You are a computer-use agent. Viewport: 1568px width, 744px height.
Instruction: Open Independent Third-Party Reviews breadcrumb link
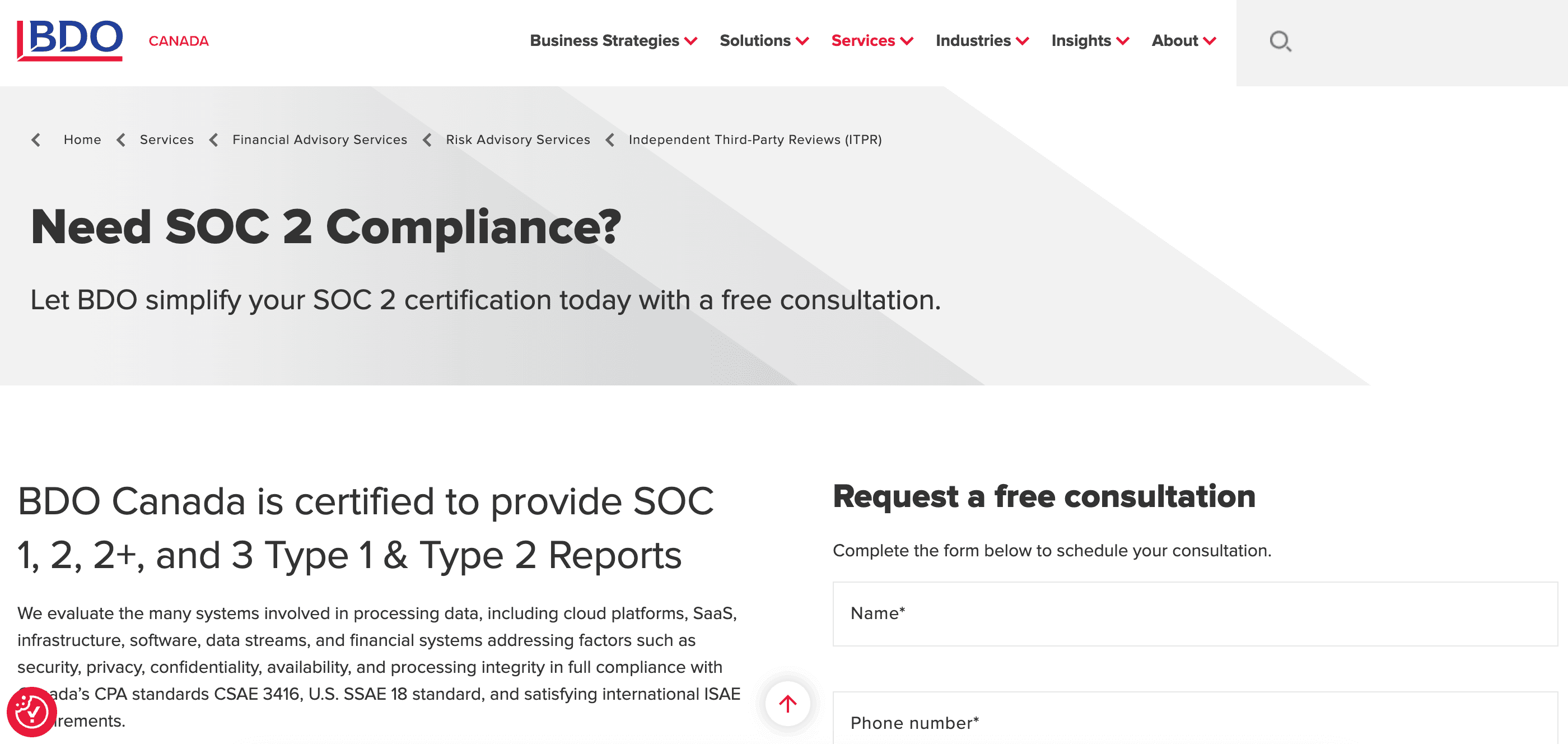pyautogui.click(x=755, y=139)
